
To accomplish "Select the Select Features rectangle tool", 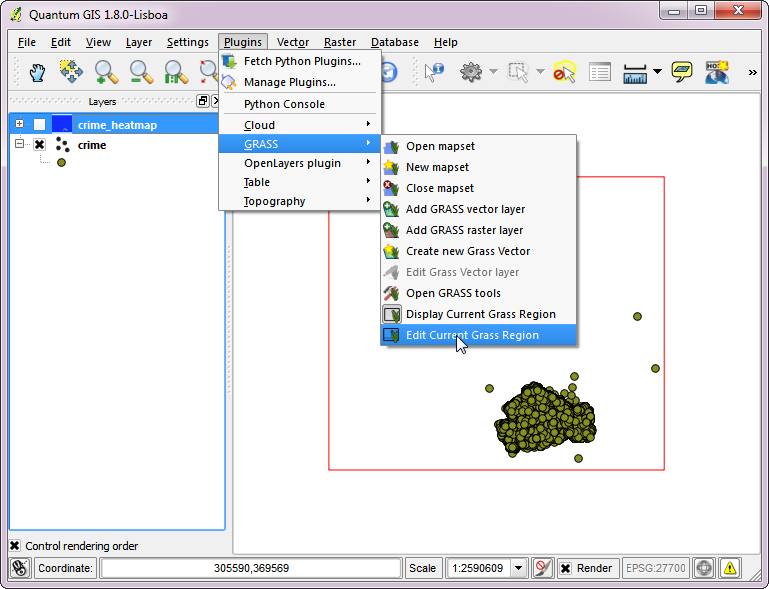I will click(x=518, y=72).
